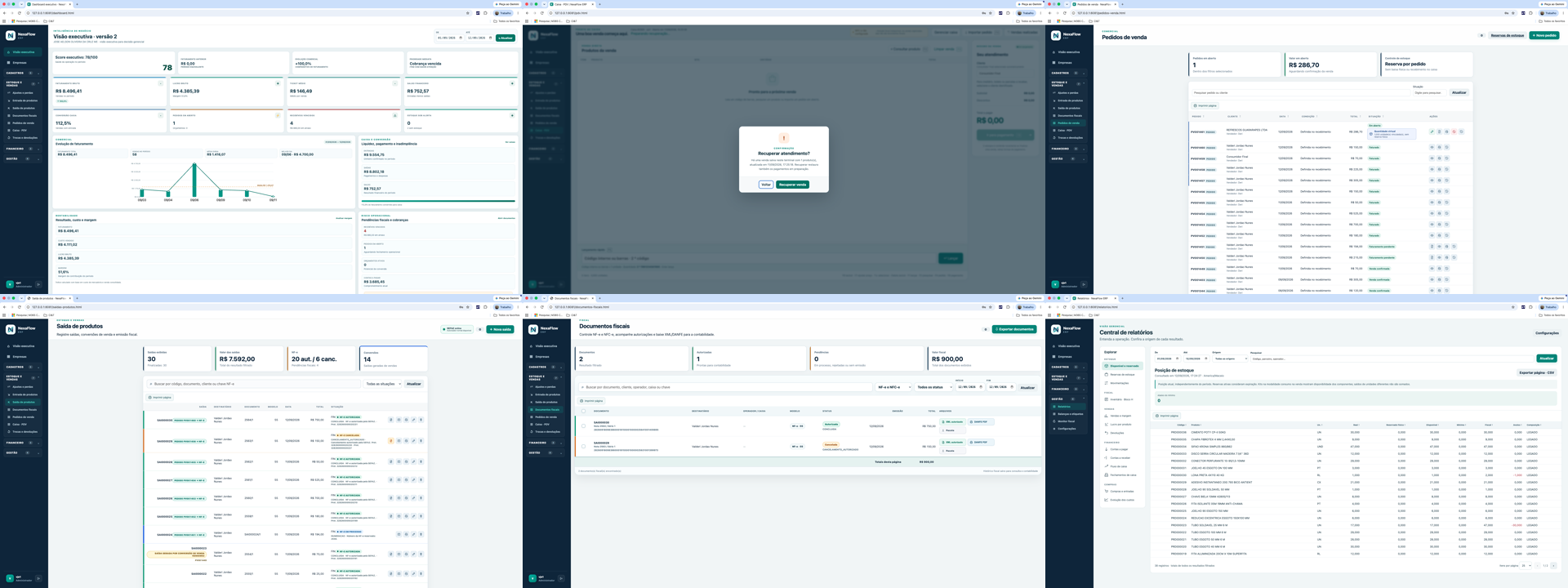1568x588 pixels.
Task: Open the Origem dropdown in Central de relatórios
Action: point(1230,359)
